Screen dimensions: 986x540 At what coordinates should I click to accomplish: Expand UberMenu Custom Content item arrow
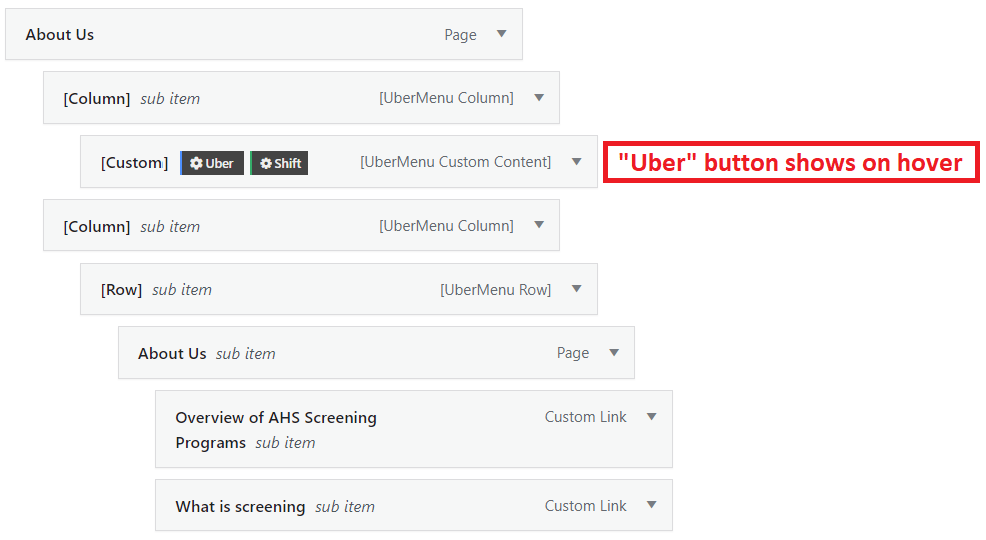(576, 162)
